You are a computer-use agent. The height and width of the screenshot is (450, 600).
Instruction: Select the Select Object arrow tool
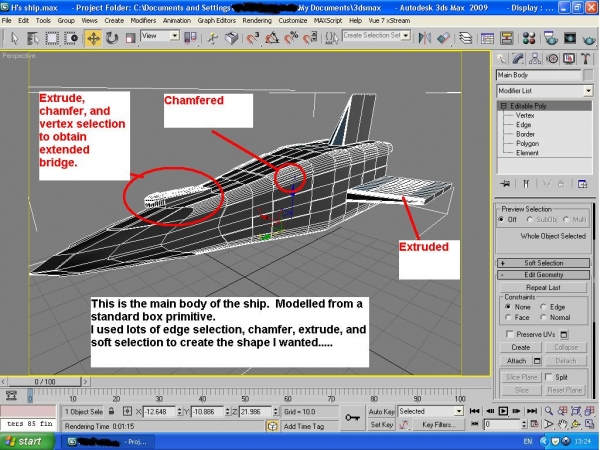coord(15,38)
